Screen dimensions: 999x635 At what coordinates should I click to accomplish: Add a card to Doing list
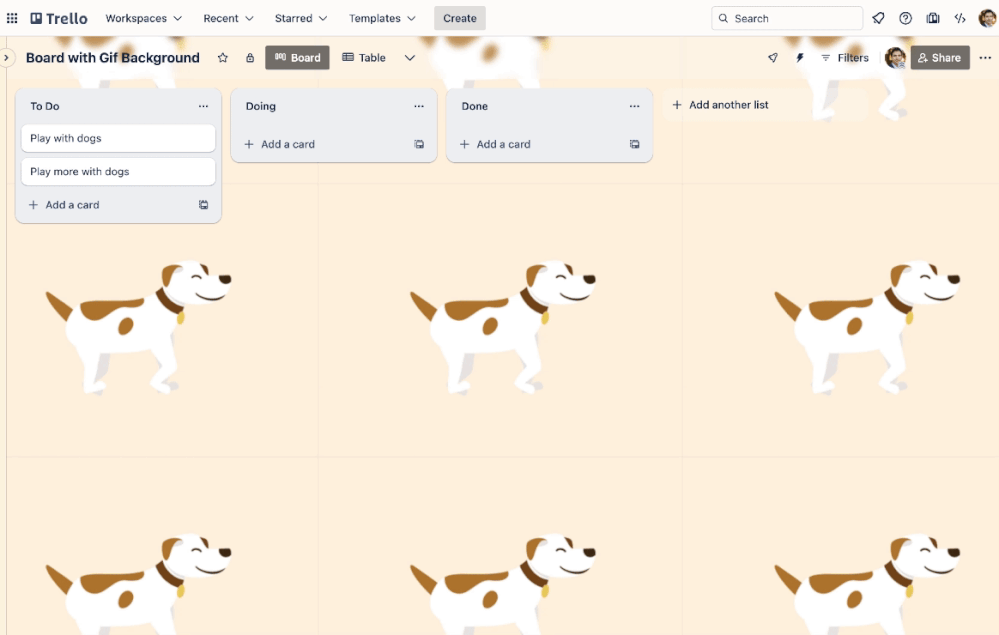[279, 144]
